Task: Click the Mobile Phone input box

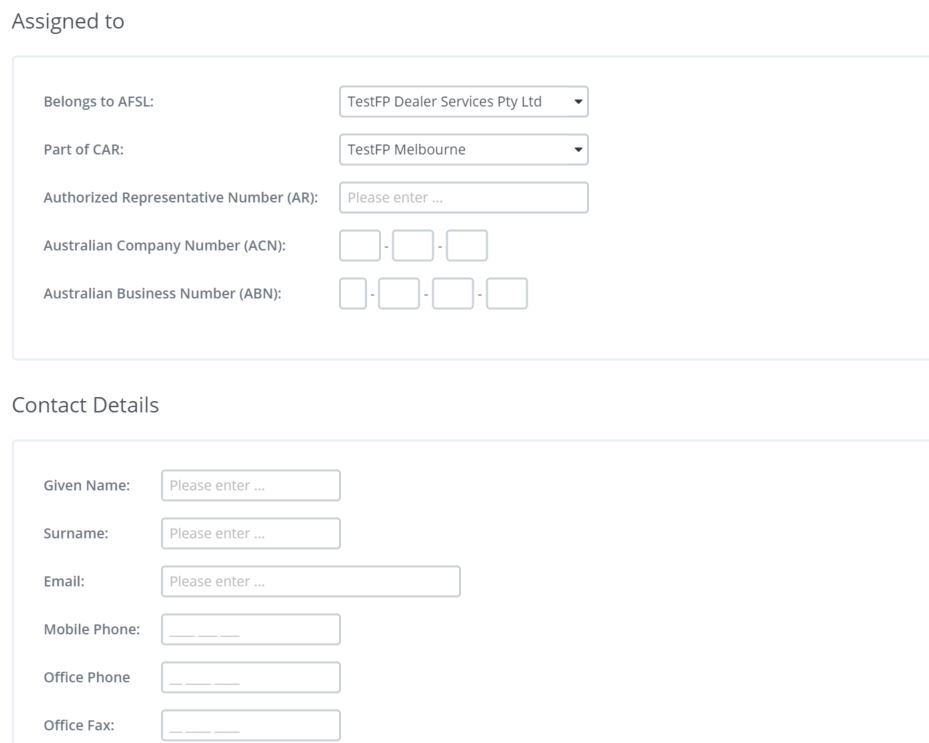Action: click(250, 630)
